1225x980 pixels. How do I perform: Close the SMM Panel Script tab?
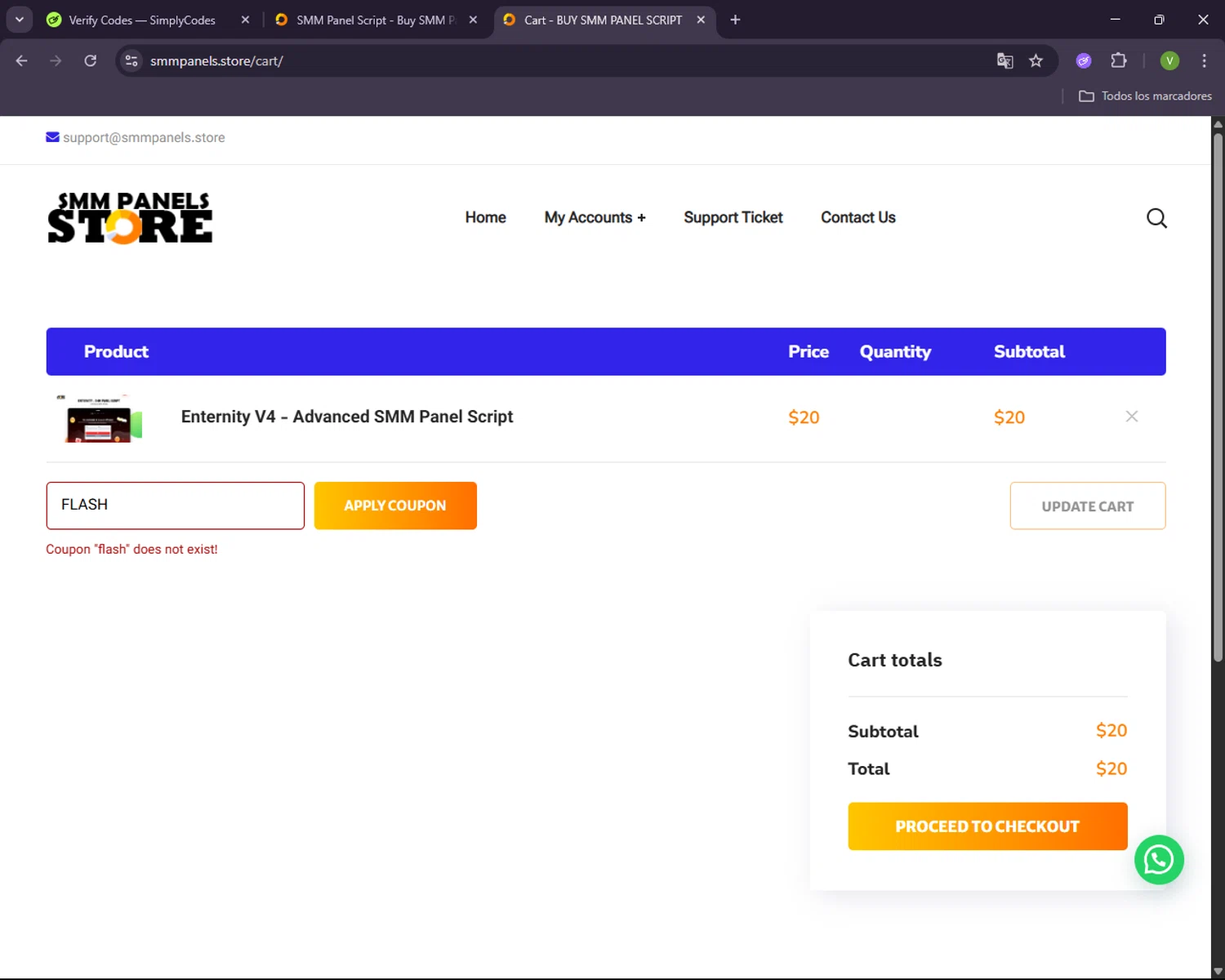(x=473, y=20)
